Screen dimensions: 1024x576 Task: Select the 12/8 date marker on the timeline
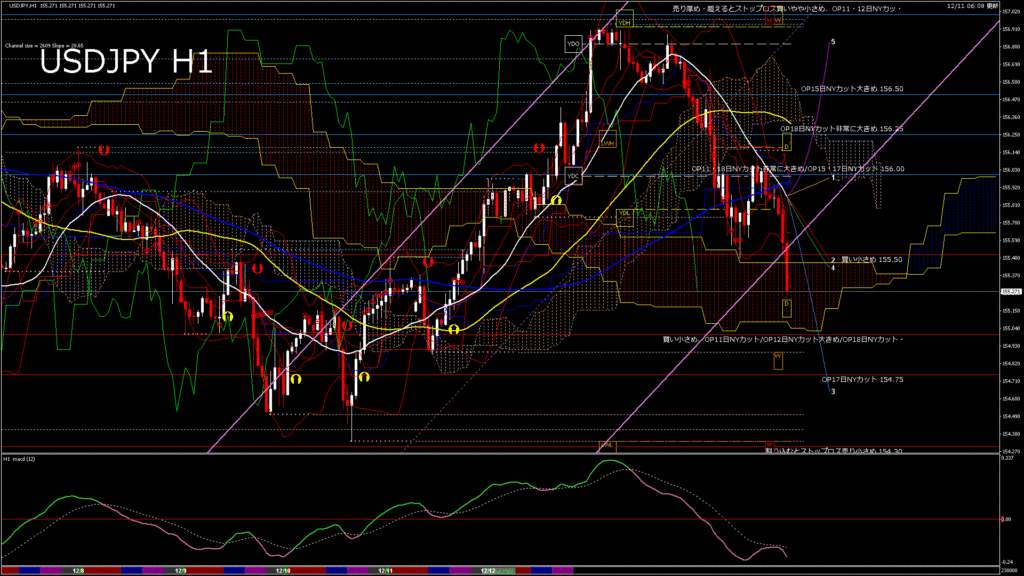click(78, 570)
